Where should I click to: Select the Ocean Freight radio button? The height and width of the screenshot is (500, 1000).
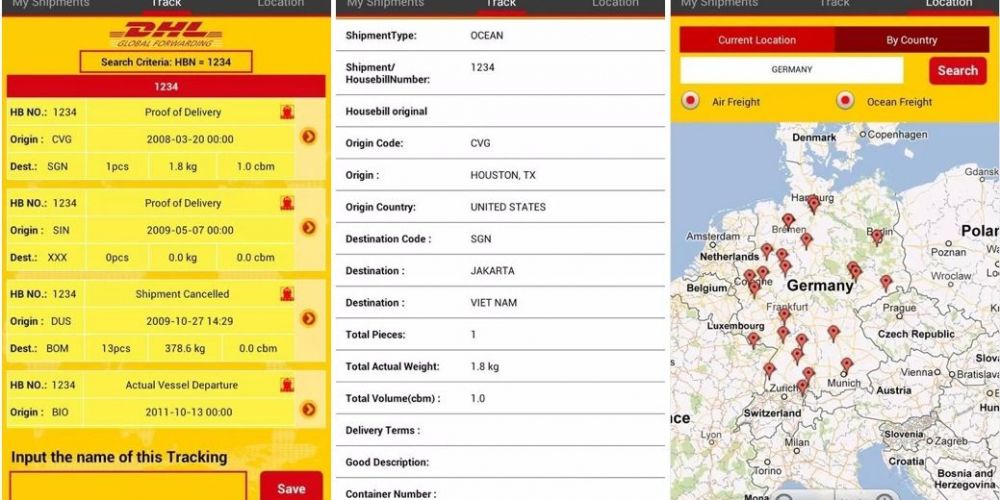click(846, 101)
